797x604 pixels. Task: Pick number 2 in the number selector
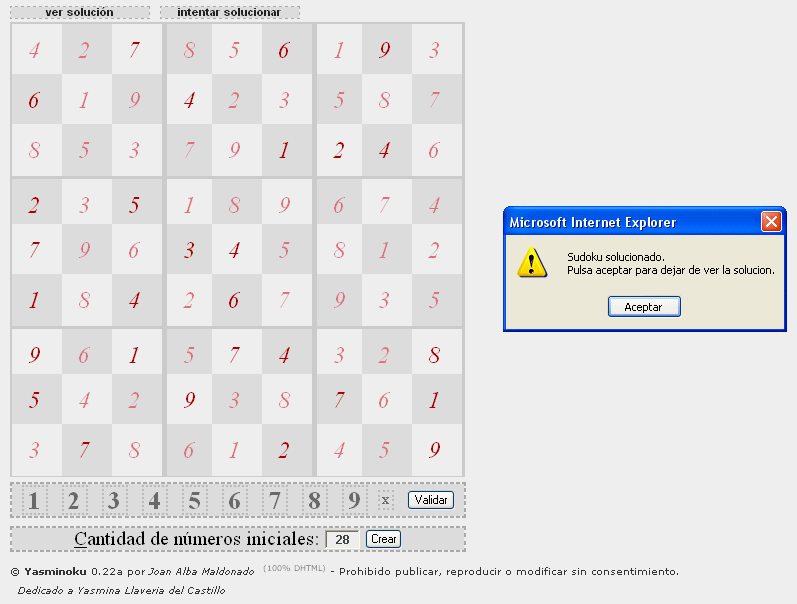tap(73, 500)
